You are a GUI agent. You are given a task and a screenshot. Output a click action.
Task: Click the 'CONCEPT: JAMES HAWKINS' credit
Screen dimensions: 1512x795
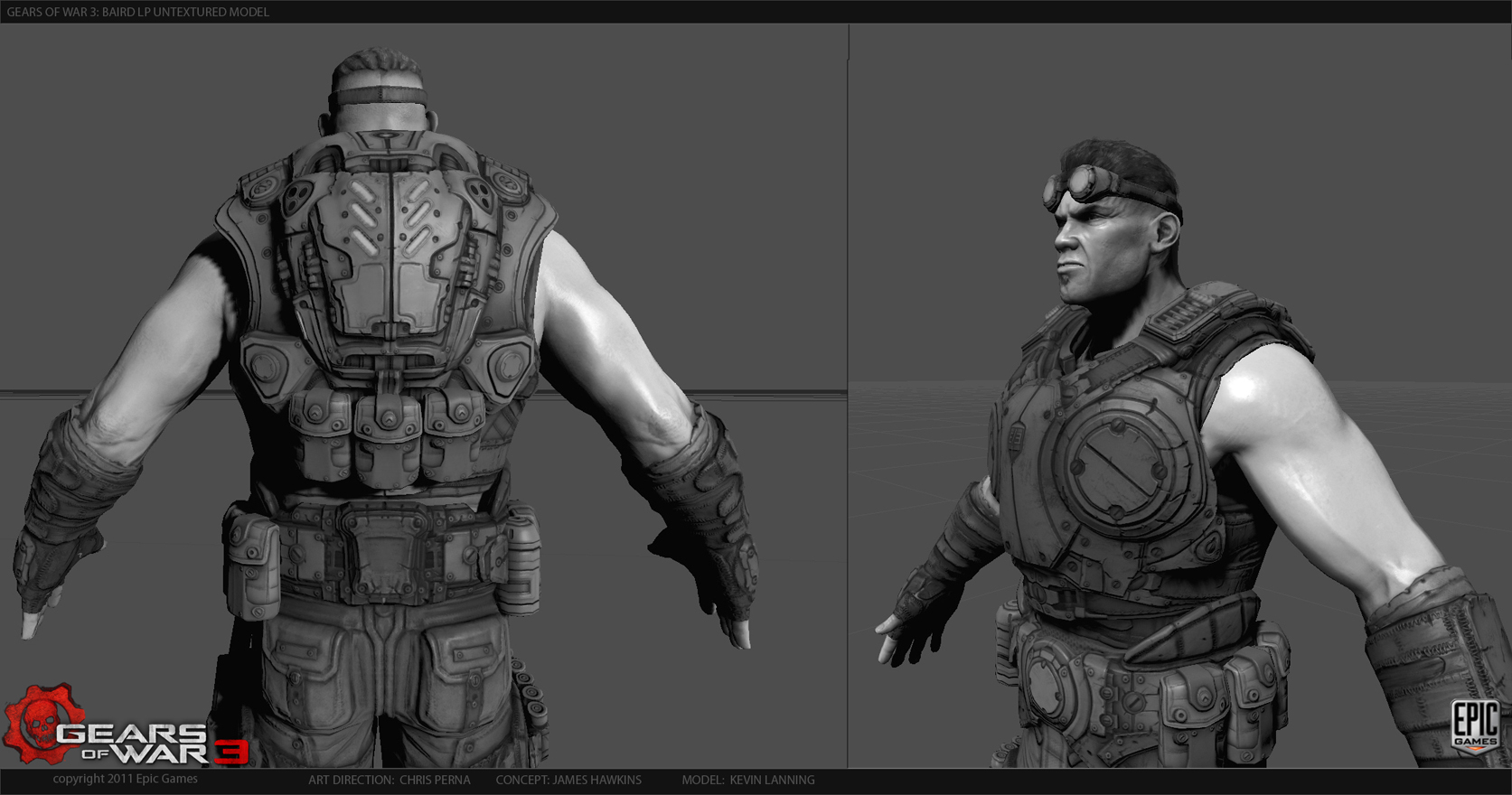pos(568,780)
